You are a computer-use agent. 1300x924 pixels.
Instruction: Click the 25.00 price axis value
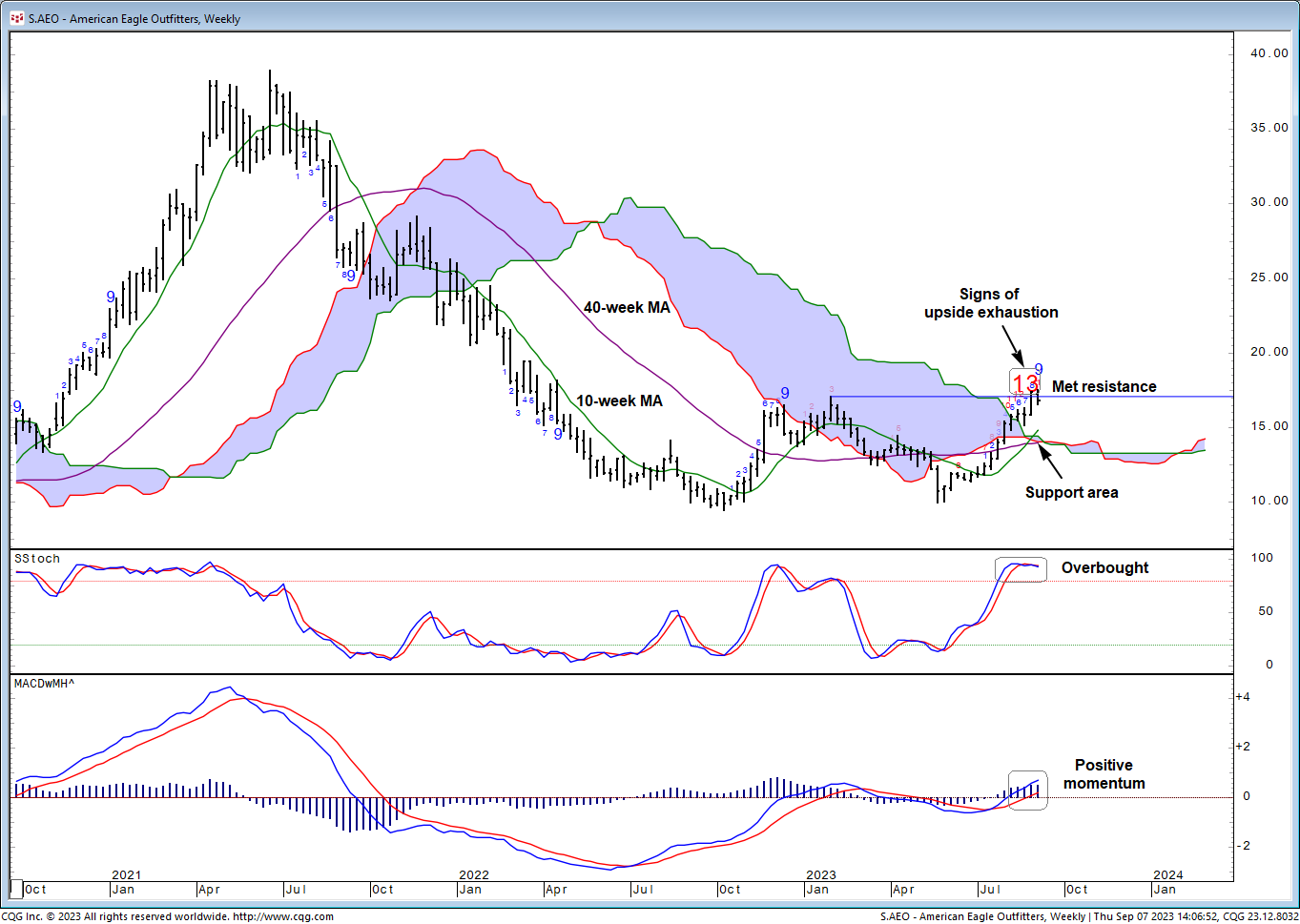coord(1269,277)
